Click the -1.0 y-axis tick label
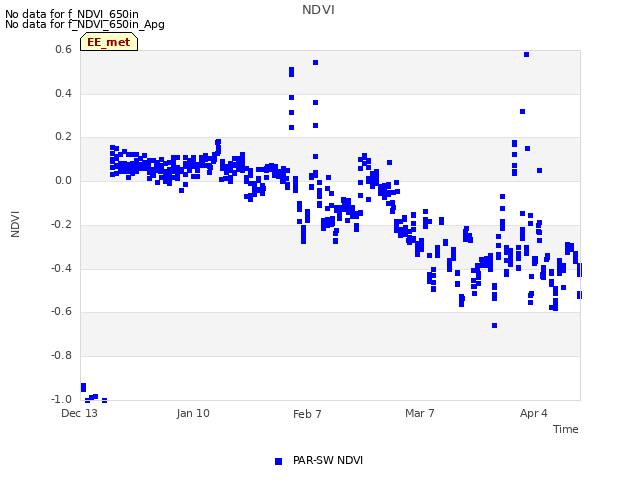Image resolution: width=640 pixels, height=480 pixels. (61, 399)
